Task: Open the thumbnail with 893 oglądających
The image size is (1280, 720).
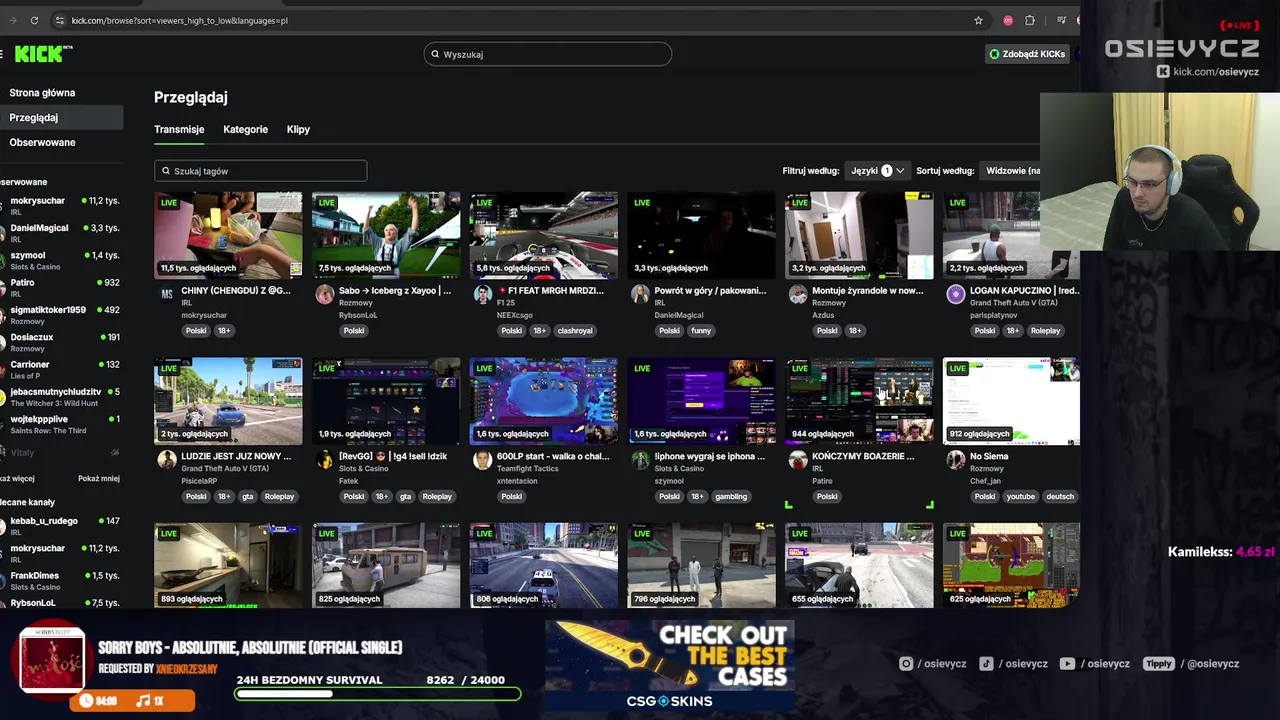Action: tap(228, 565)
